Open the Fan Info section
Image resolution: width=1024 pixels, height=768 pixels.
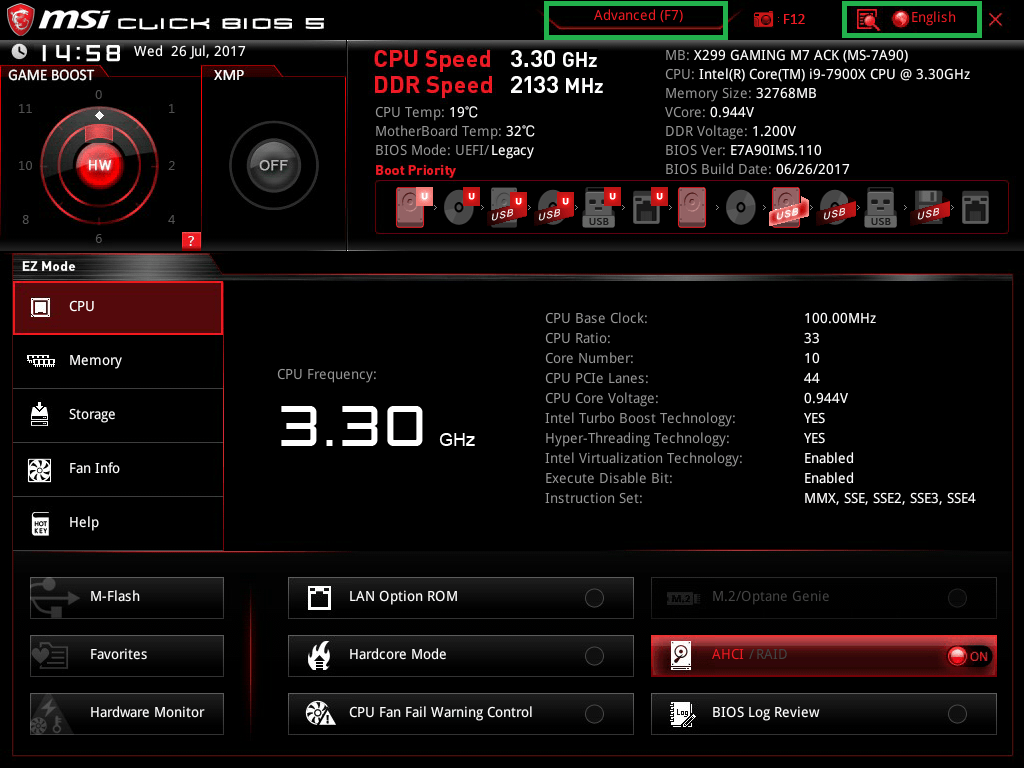pos(118,469)
